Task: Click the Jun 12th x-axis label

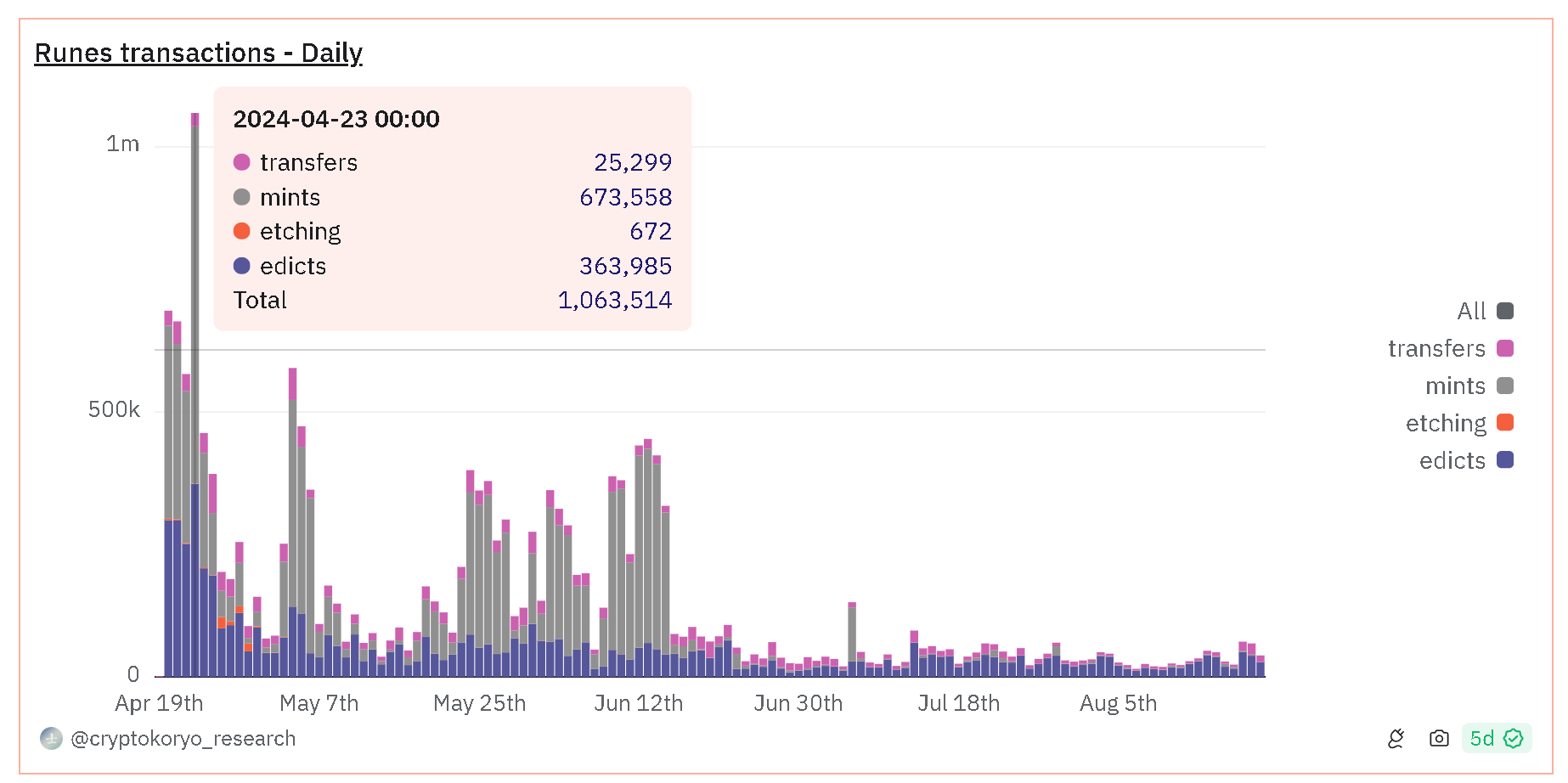Action: [x=638, y=703]
